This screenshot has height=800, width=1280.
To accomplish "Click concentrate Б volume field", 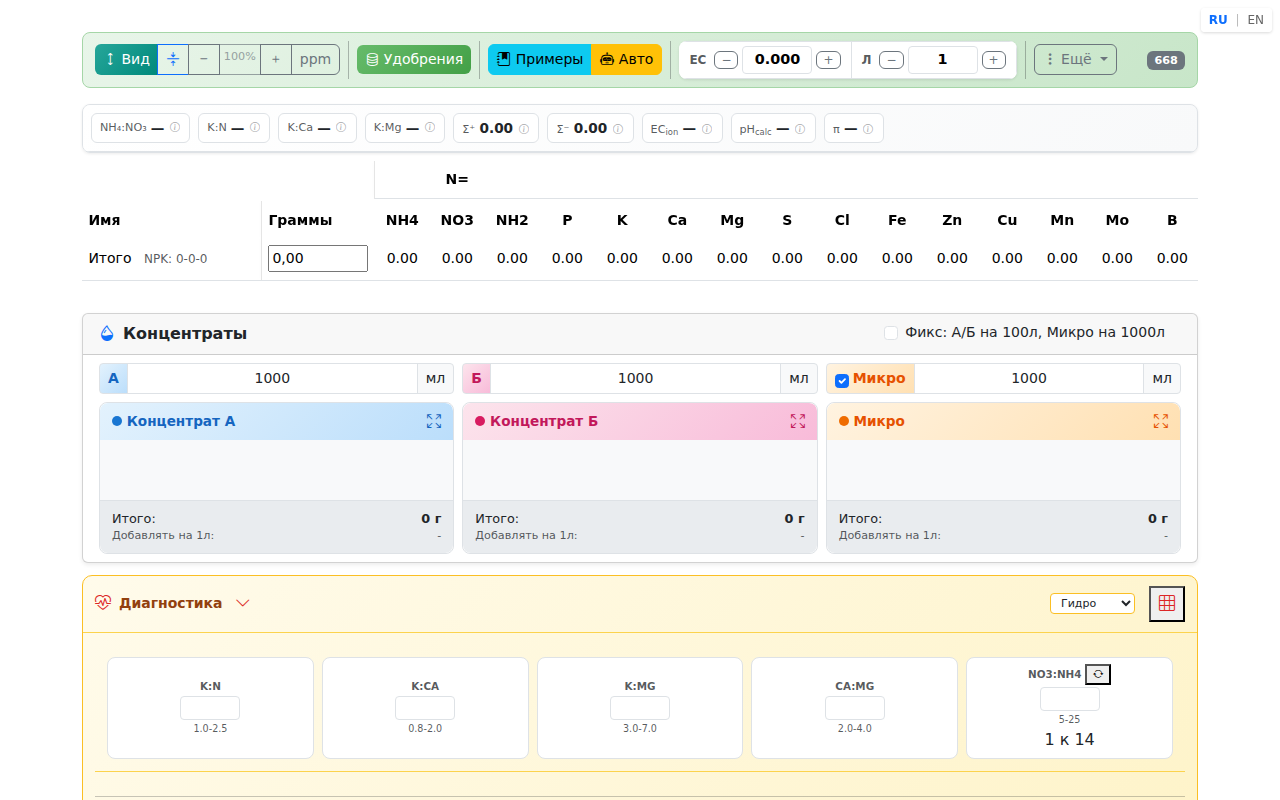I will (x=635, y=378).
